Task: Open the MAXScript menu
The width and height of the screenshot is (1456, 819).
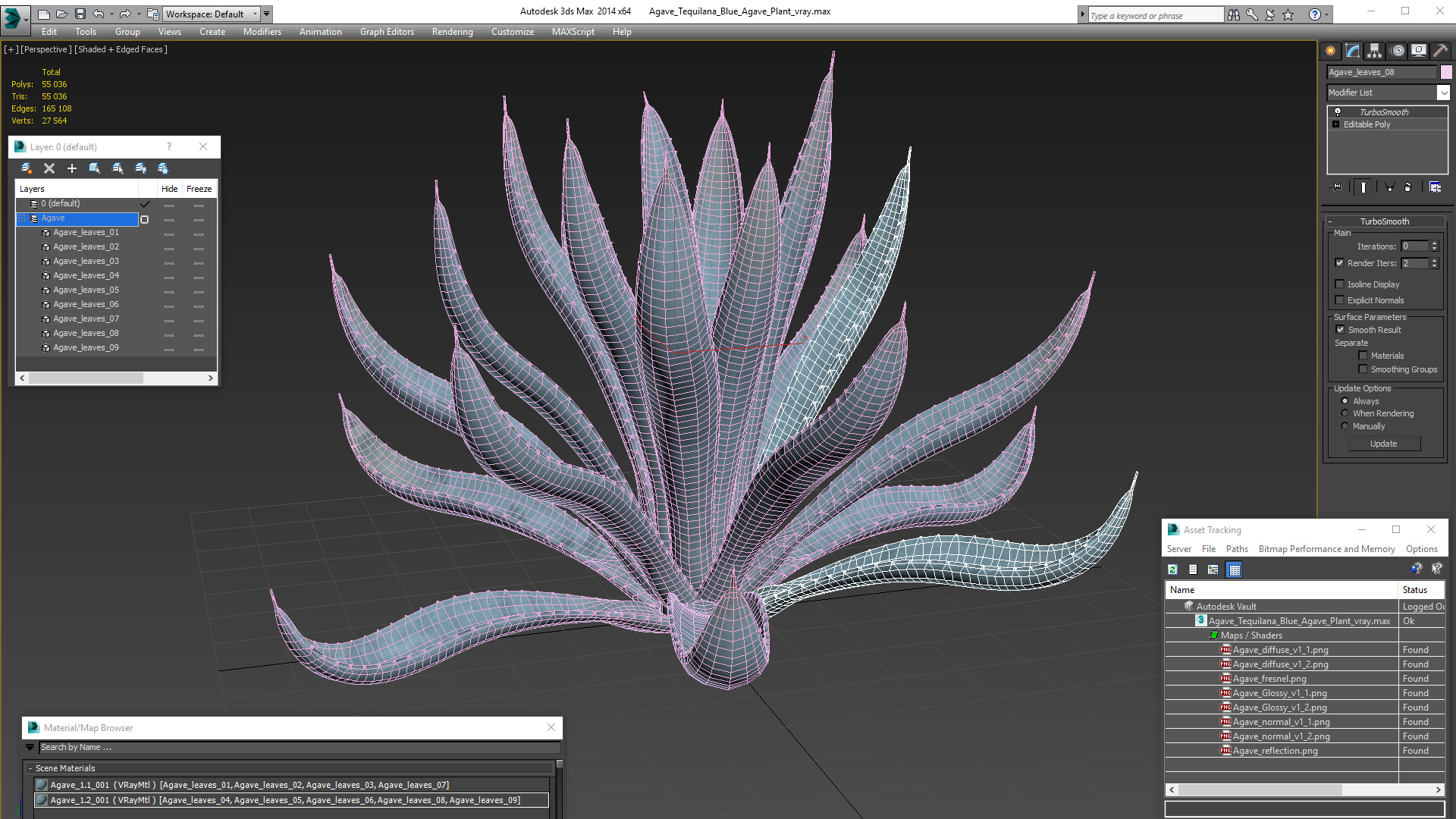Action: [573, 32]
